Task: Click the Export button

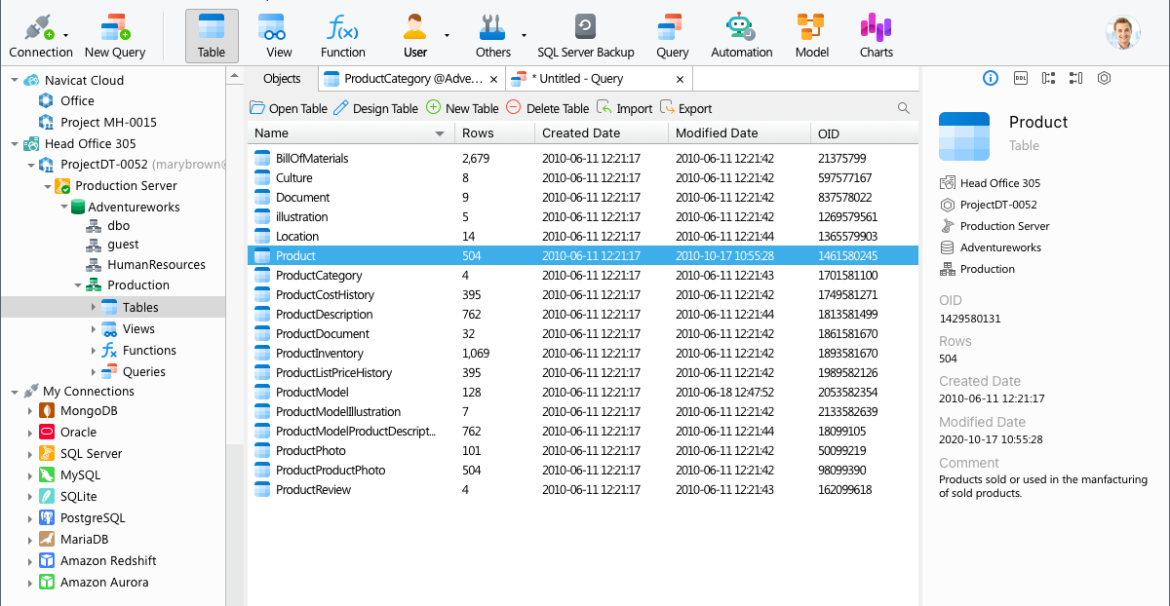Action: [x=686, y=108]
